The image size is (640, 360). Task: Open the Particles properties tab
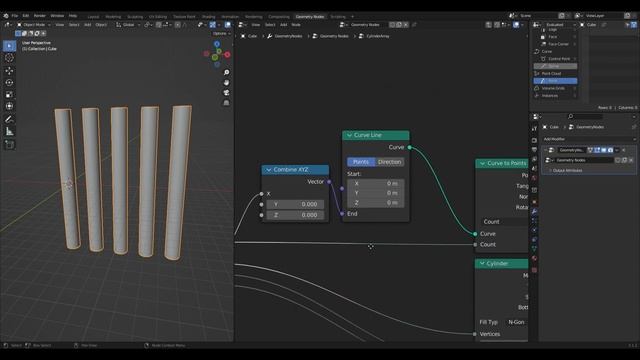click(534, 221)
